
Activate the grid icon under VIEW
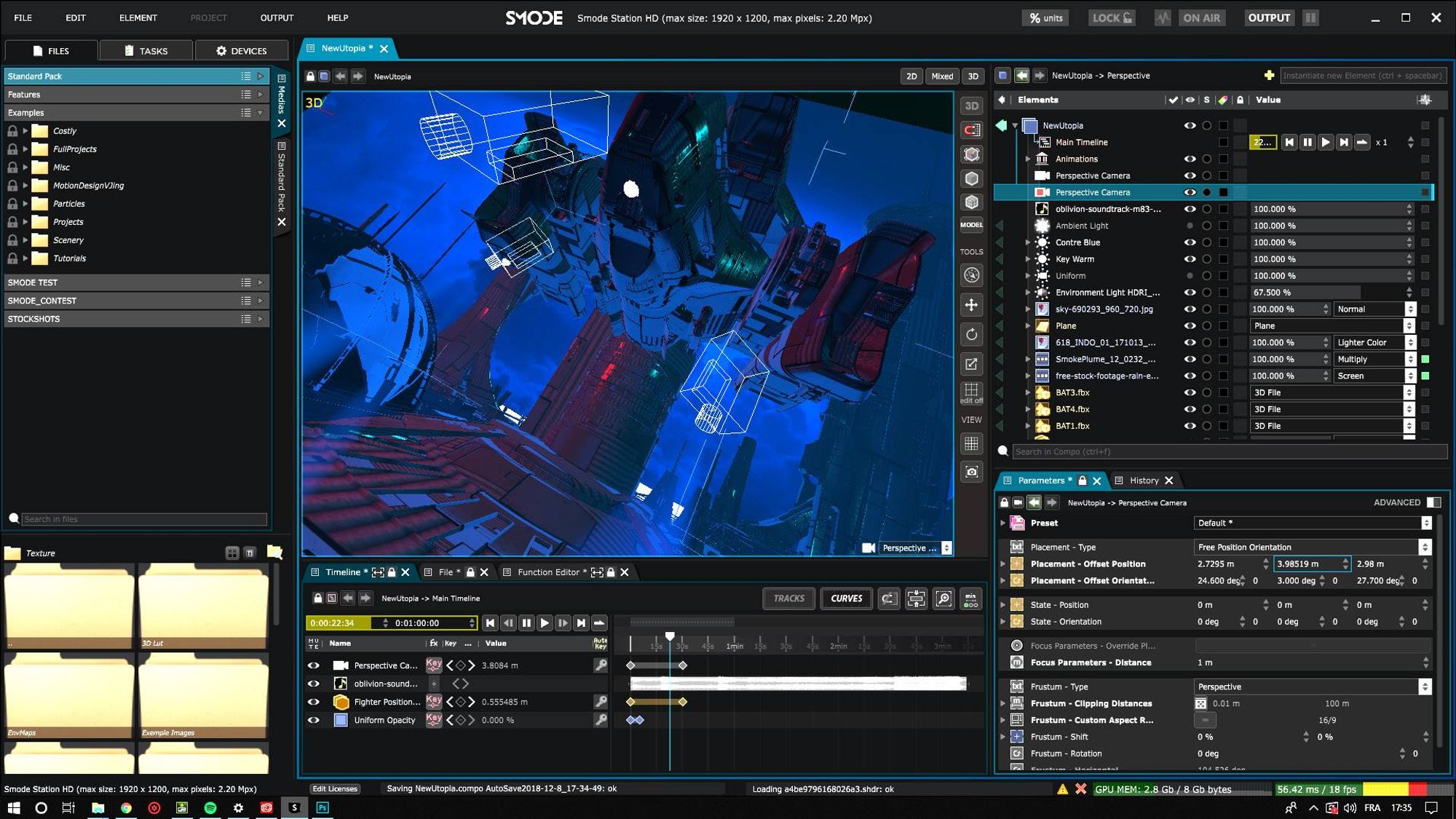coord(971,443)
